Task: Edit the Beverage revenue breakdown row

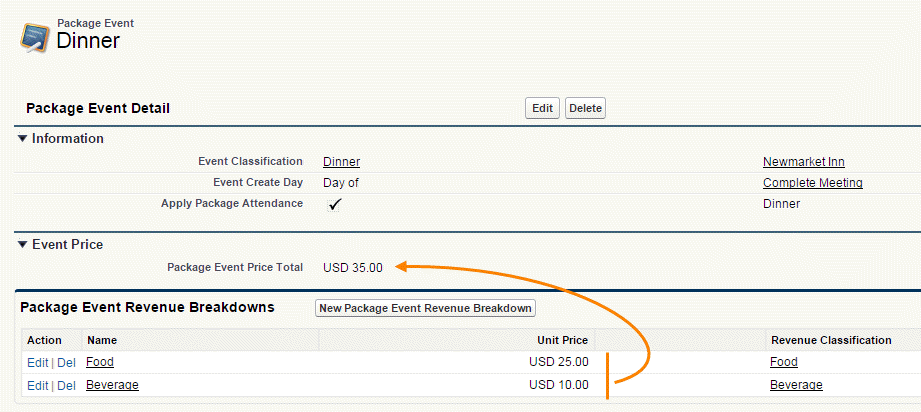Action: pos(38,386)
